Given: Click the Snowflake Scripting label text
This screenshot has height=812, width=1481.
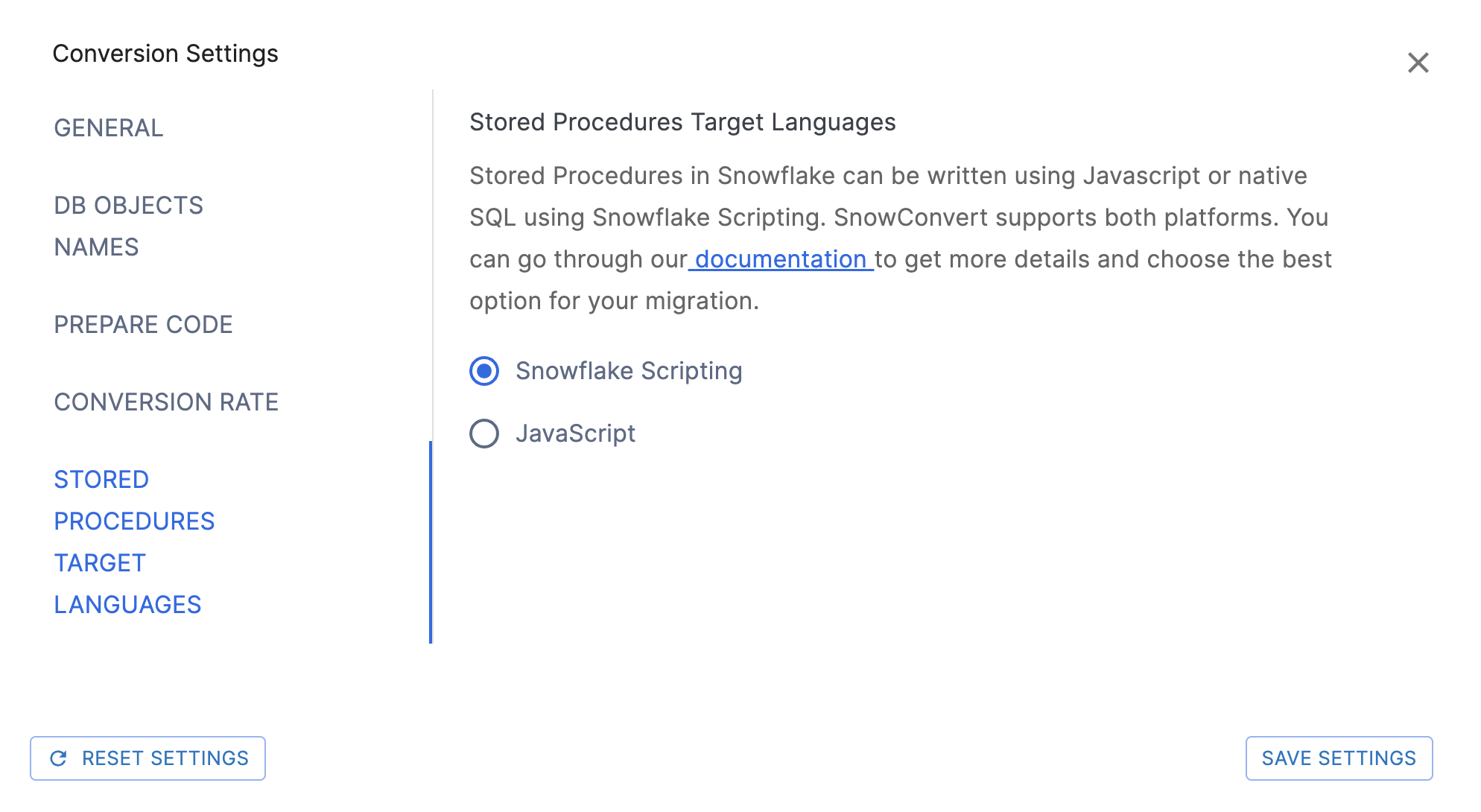Looking at the screenshot, I should click(629, 370).
